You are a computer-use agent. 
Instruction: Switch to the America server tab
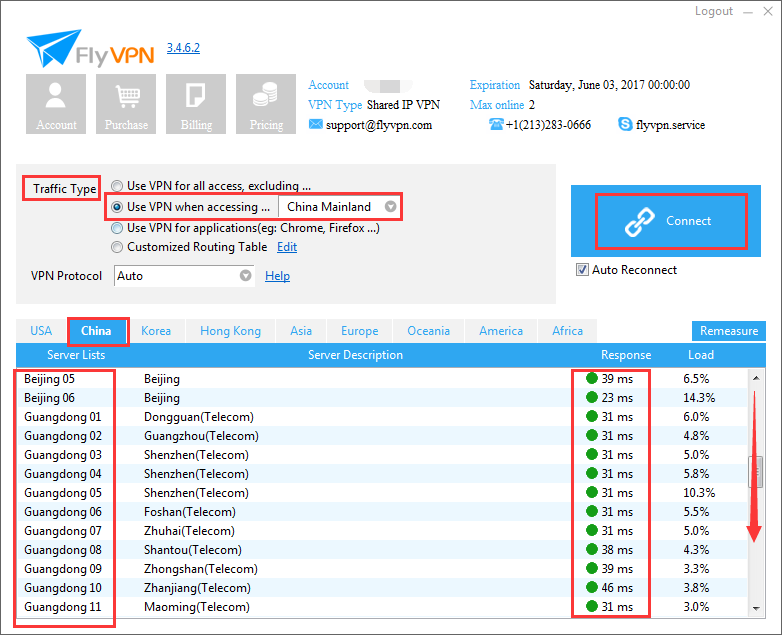pyautogui.click(x=501, y=331)
